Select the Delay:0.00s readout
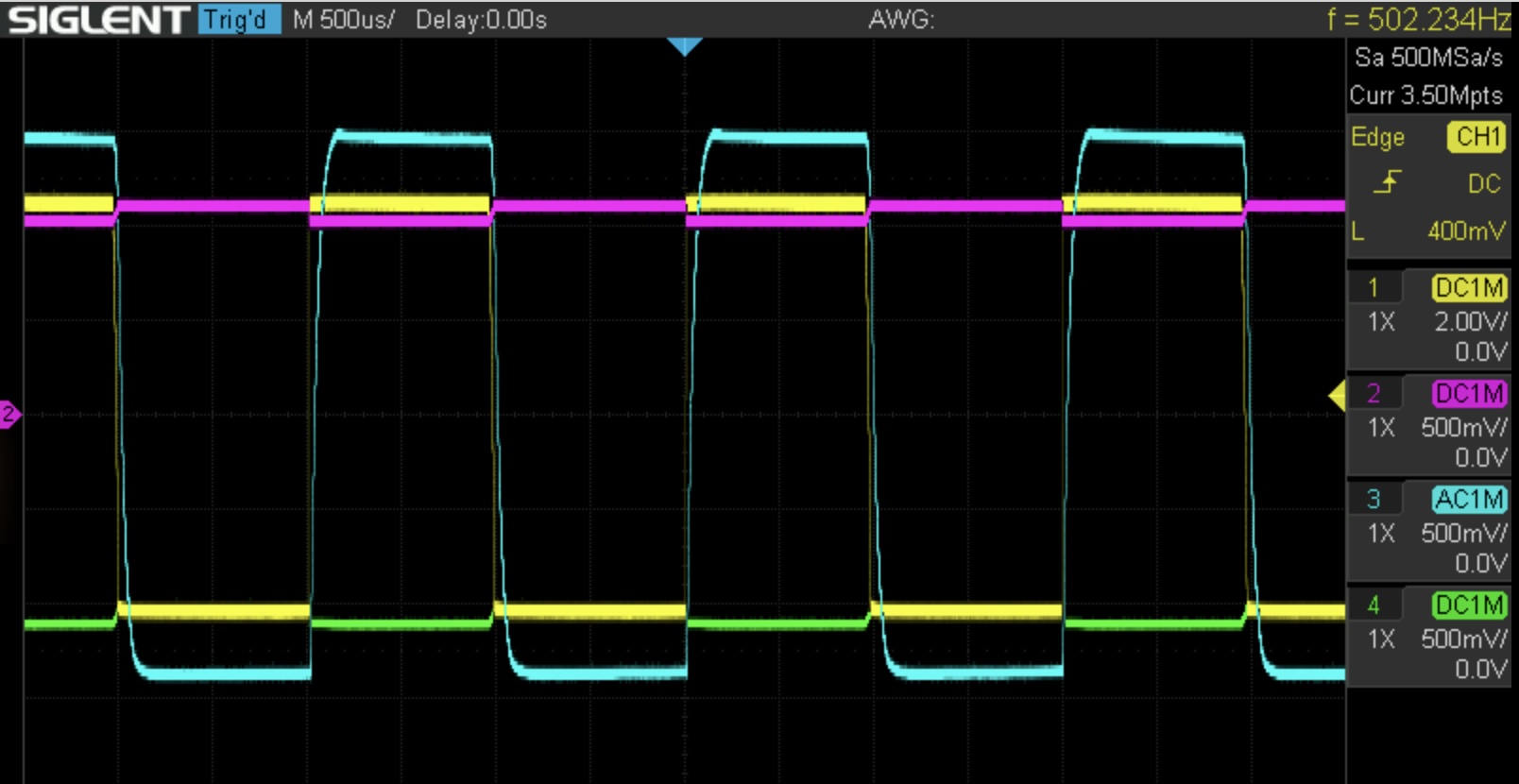 tap(481, 19)
